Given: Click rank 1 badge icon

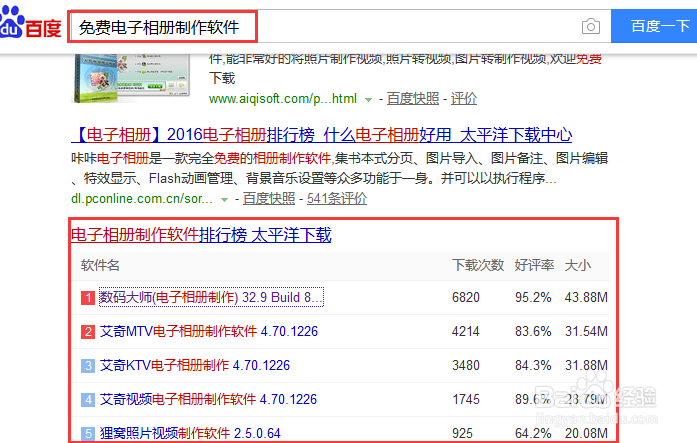Looking at the screenshot, I should [88, 298].
